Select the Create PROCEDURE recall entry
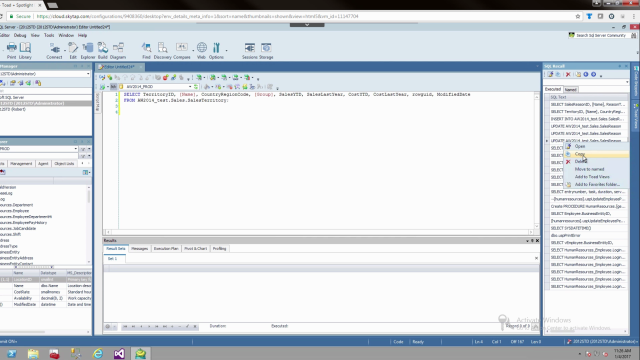 (x=587, y=207)
